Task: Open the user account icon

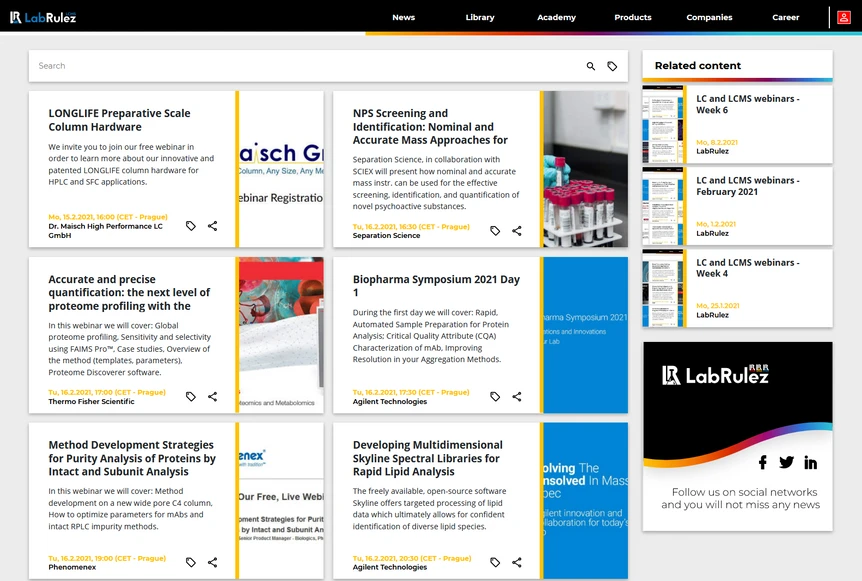Action: point(843,17)
